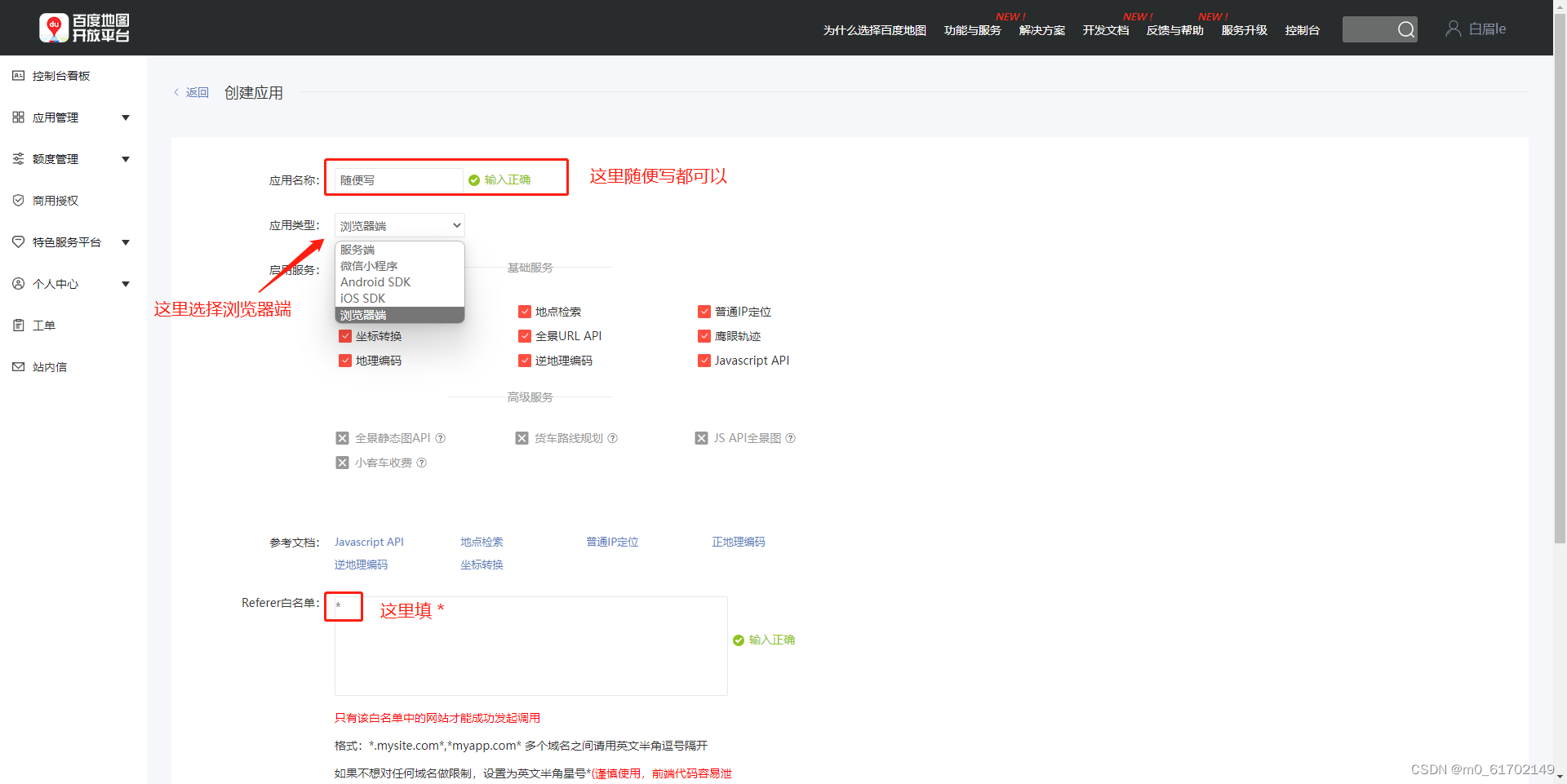This screenshot has height=784, width=1567.
Task: Open 服务升级 in top navigation
Action: 1245,30
